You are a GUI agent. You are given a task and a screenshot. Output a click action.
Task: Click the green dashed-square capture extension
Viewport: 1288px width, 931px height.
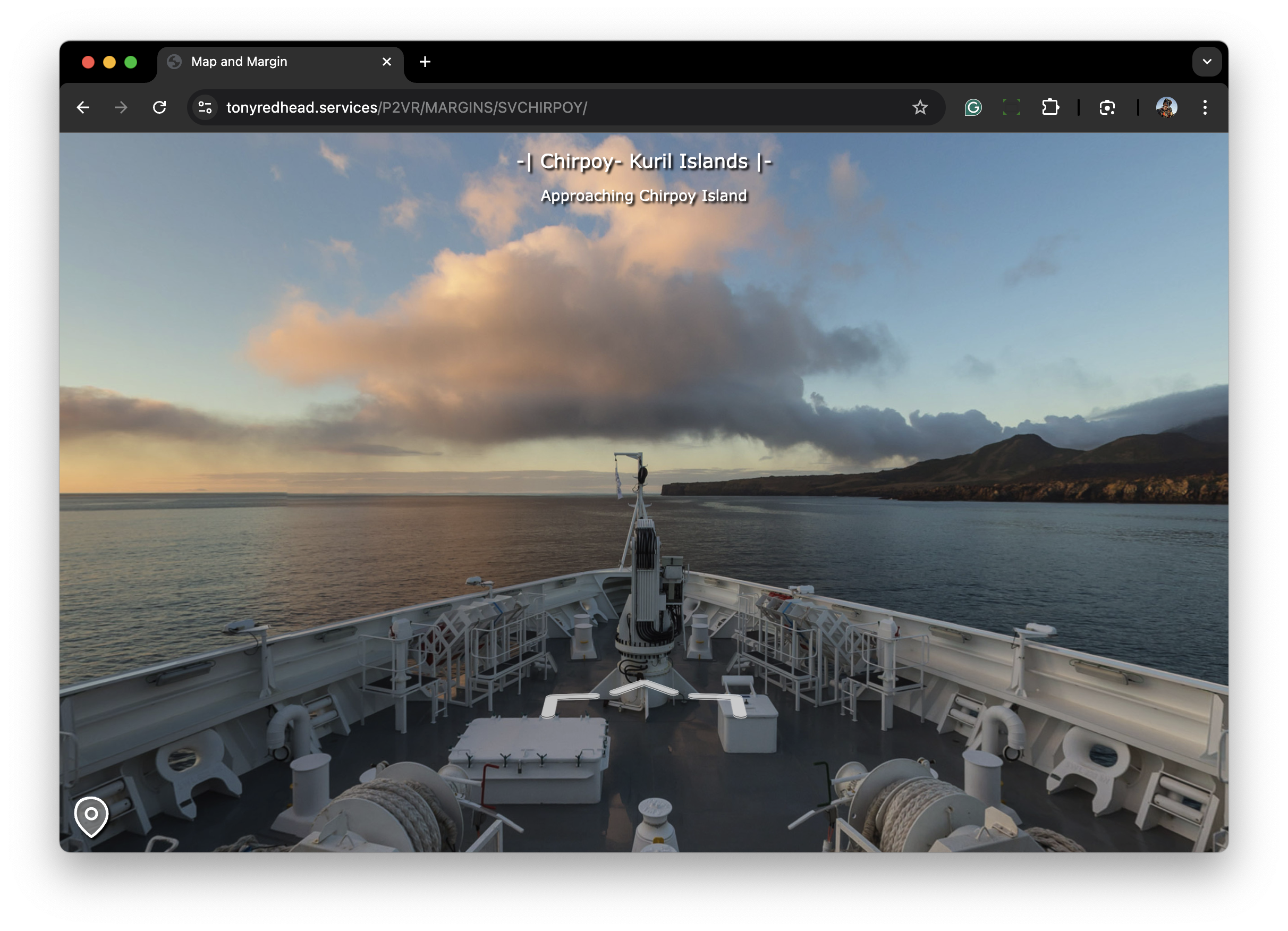click(1012, 107)
